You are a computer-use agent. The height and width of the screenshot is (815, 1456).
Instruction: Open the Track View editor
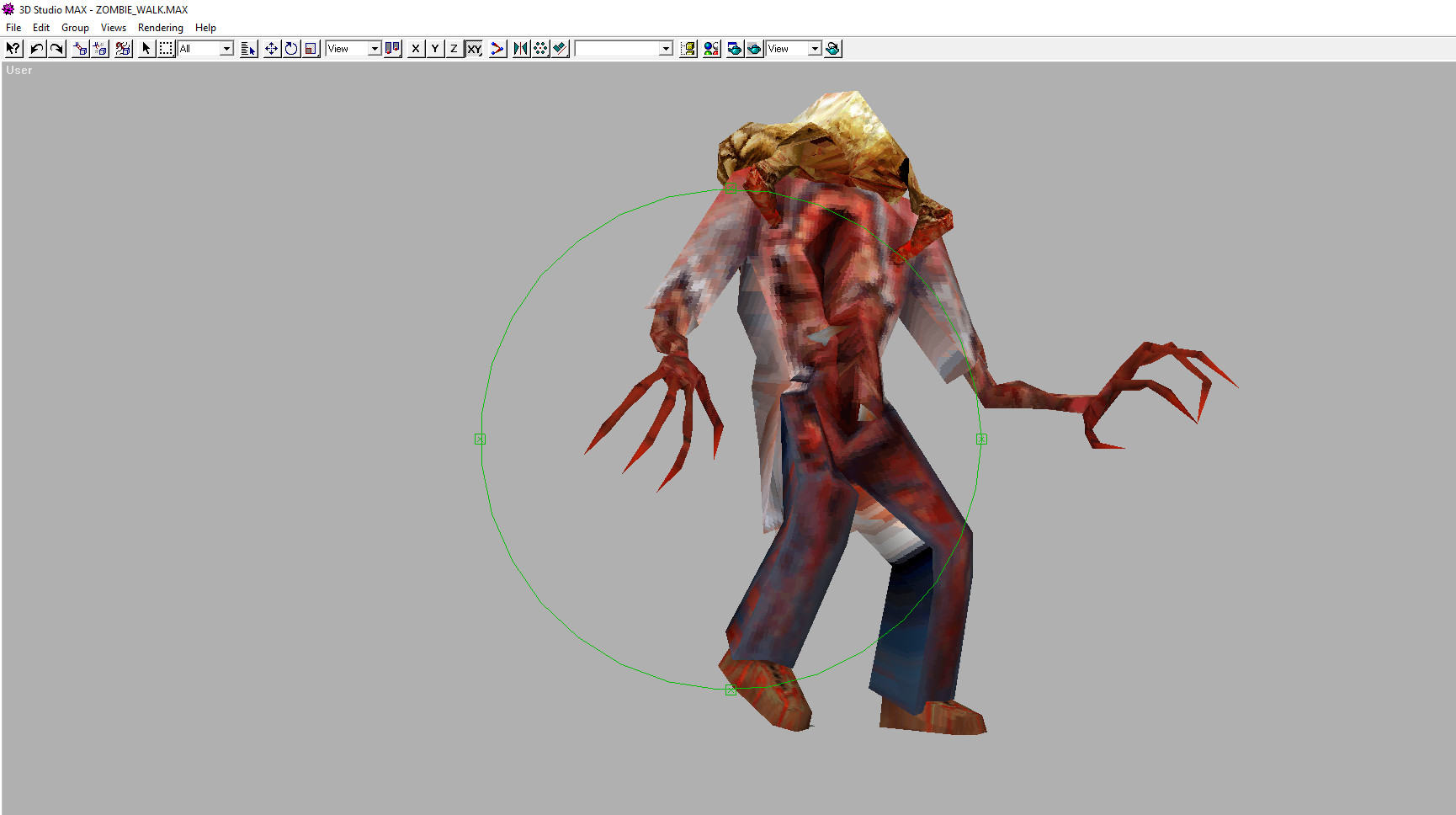[x=688, y=48]
